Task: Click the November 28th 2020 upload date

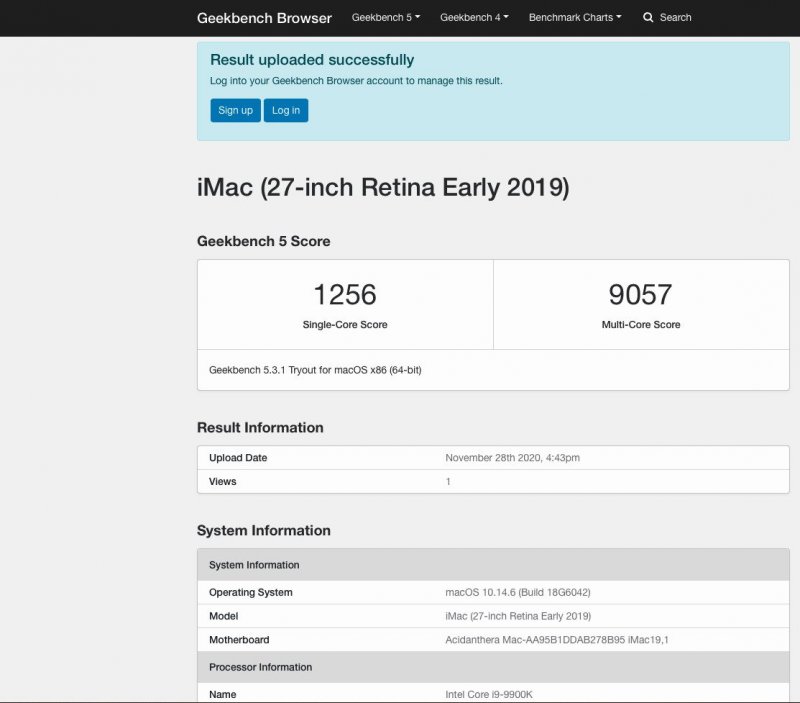Action: [x=512, y=458]
